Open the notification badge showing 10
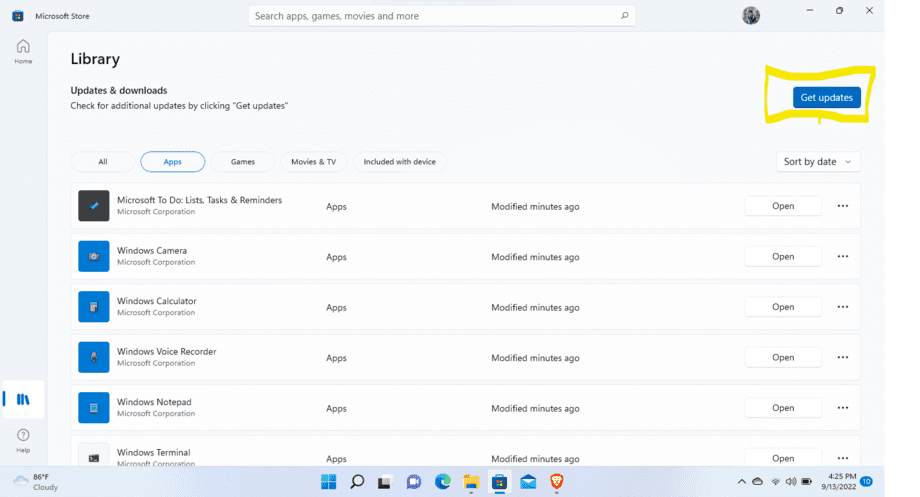 click(866, 482)
